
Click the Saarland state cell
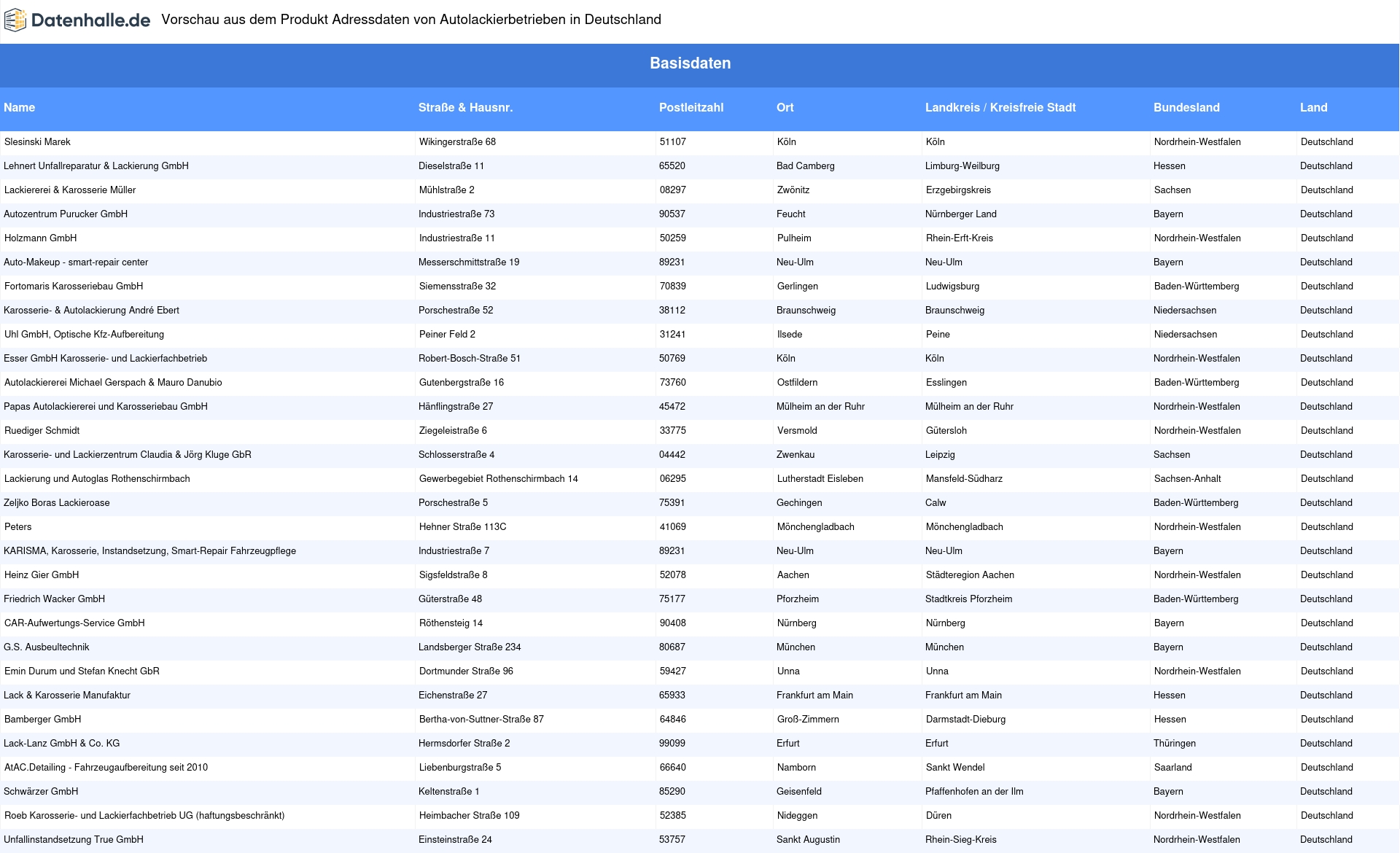pos(1173,768)
